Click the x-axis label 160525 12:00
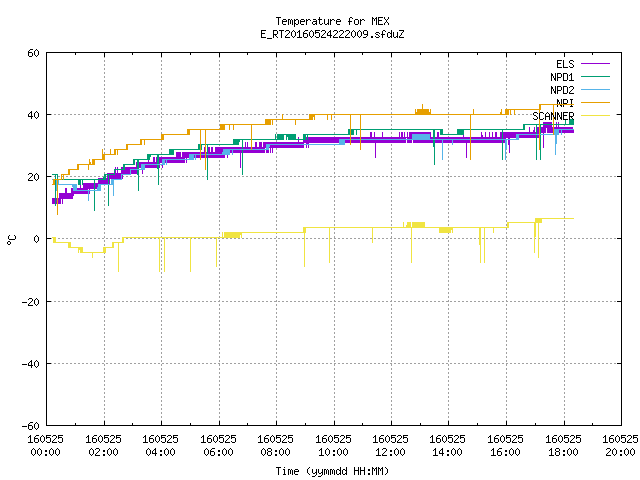Screen dimensions: 640x480 click(x=391, y=446)
